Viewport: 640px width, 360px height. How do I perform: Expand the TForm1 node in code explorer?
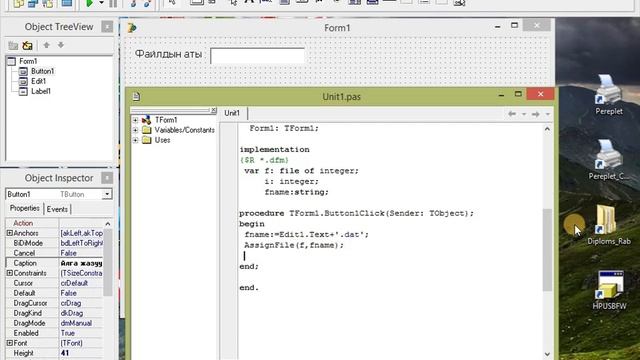click(x=135, y=120)
